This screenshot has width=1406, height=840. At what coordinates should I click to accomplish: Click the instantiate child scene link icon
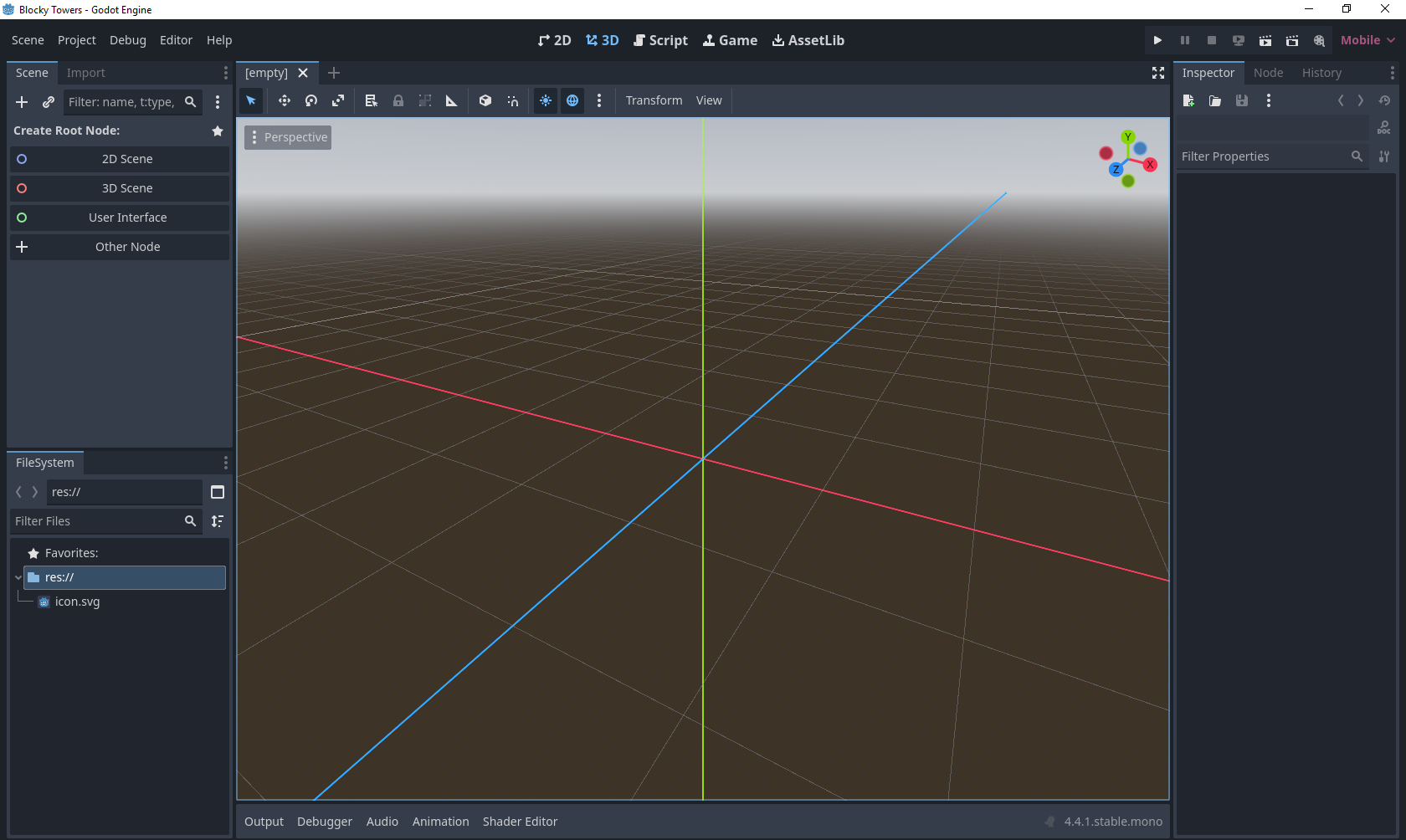[49, 102]
